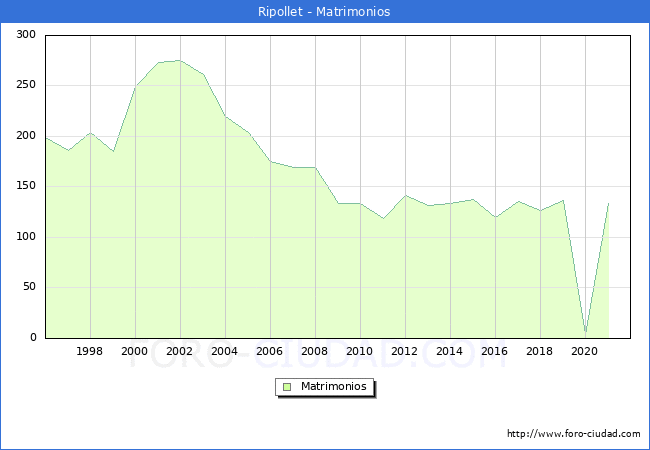Click the y-axis label 100
This screenshot has width=650, height=450.
[26, 237]
